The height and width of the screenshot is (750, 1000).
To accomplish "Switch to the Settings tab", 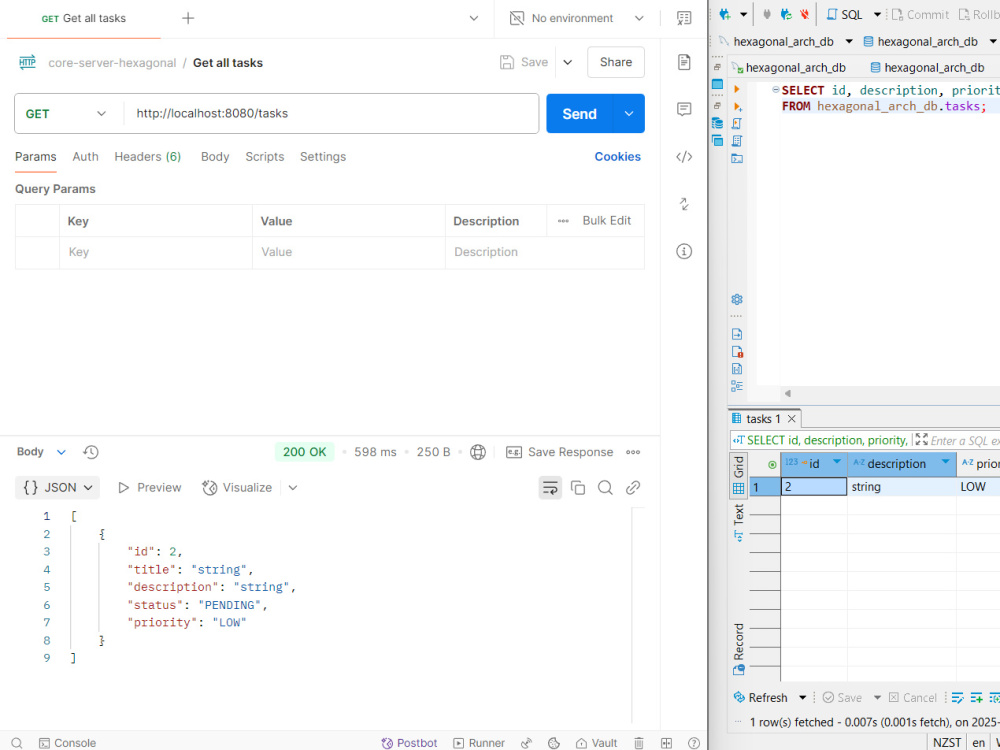I will 323,157.
